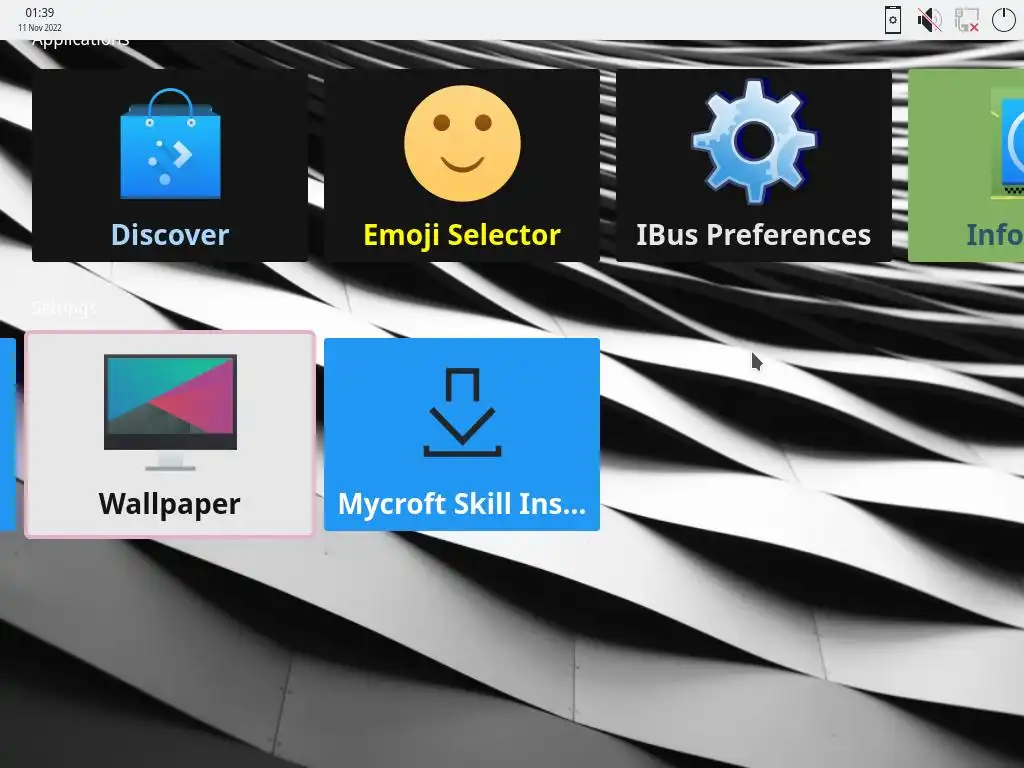
Task: Launch the Emoji Selector tile
Action: coord(462,166)
